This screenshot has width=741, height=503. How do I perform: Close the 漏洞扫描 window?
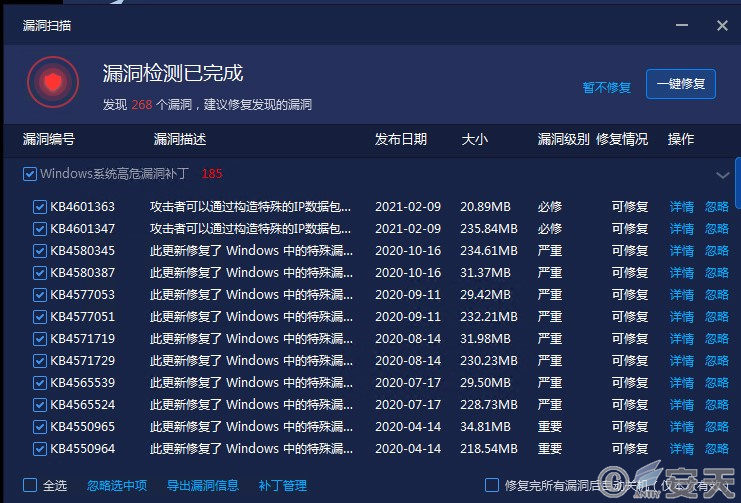point(722,25)
